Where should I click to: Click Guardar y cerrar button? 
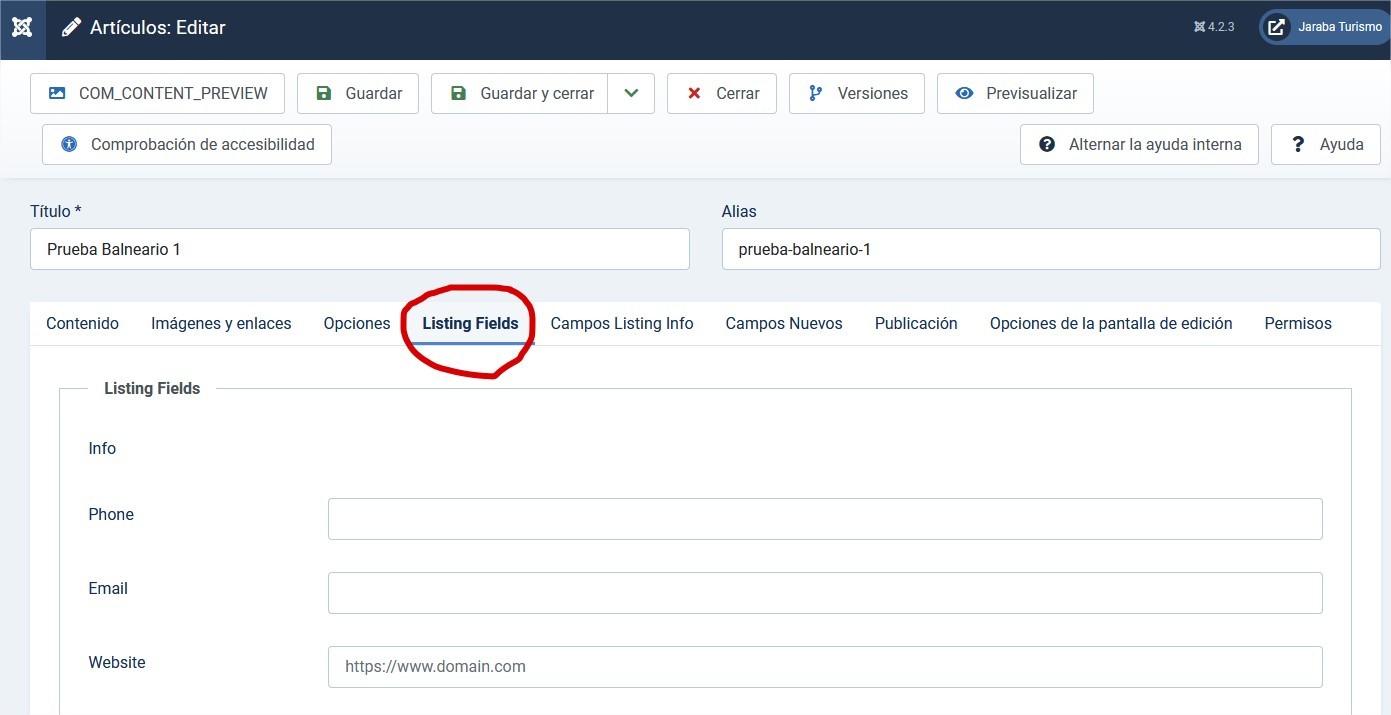point(520,93)
